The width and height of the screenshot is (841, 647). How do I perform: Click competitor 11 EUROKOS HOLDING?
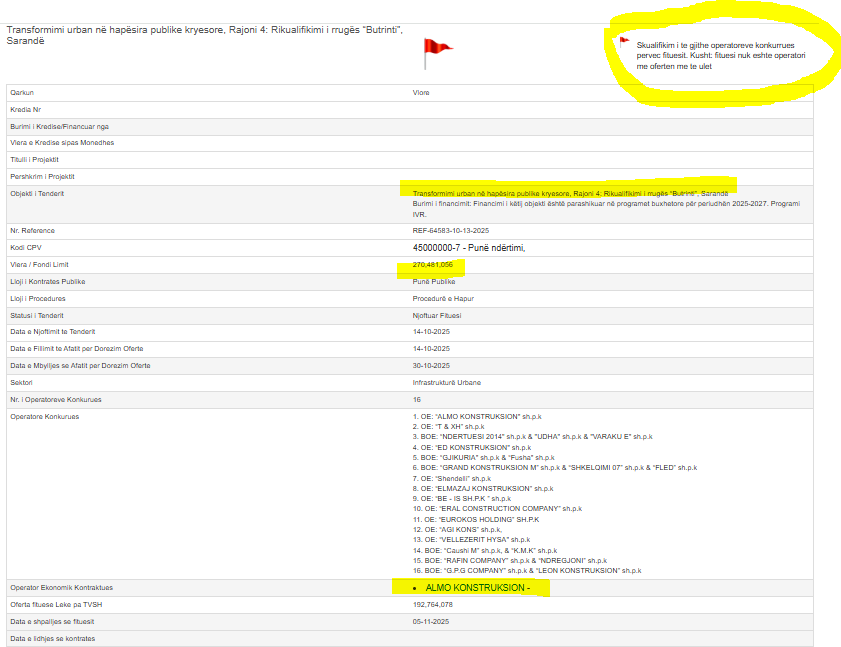click(x=475, y=520)
